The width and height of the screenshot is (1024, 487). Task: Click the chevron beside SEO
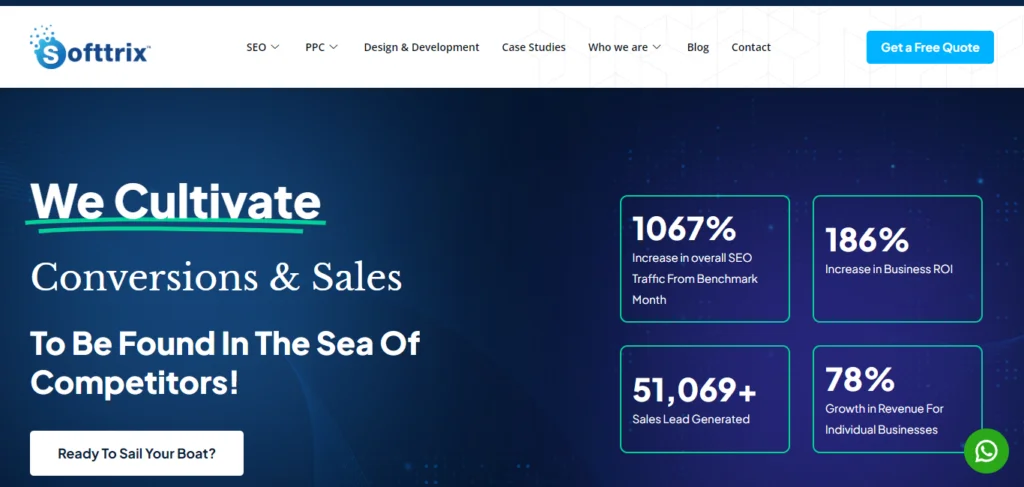click(x=275, y=47)
